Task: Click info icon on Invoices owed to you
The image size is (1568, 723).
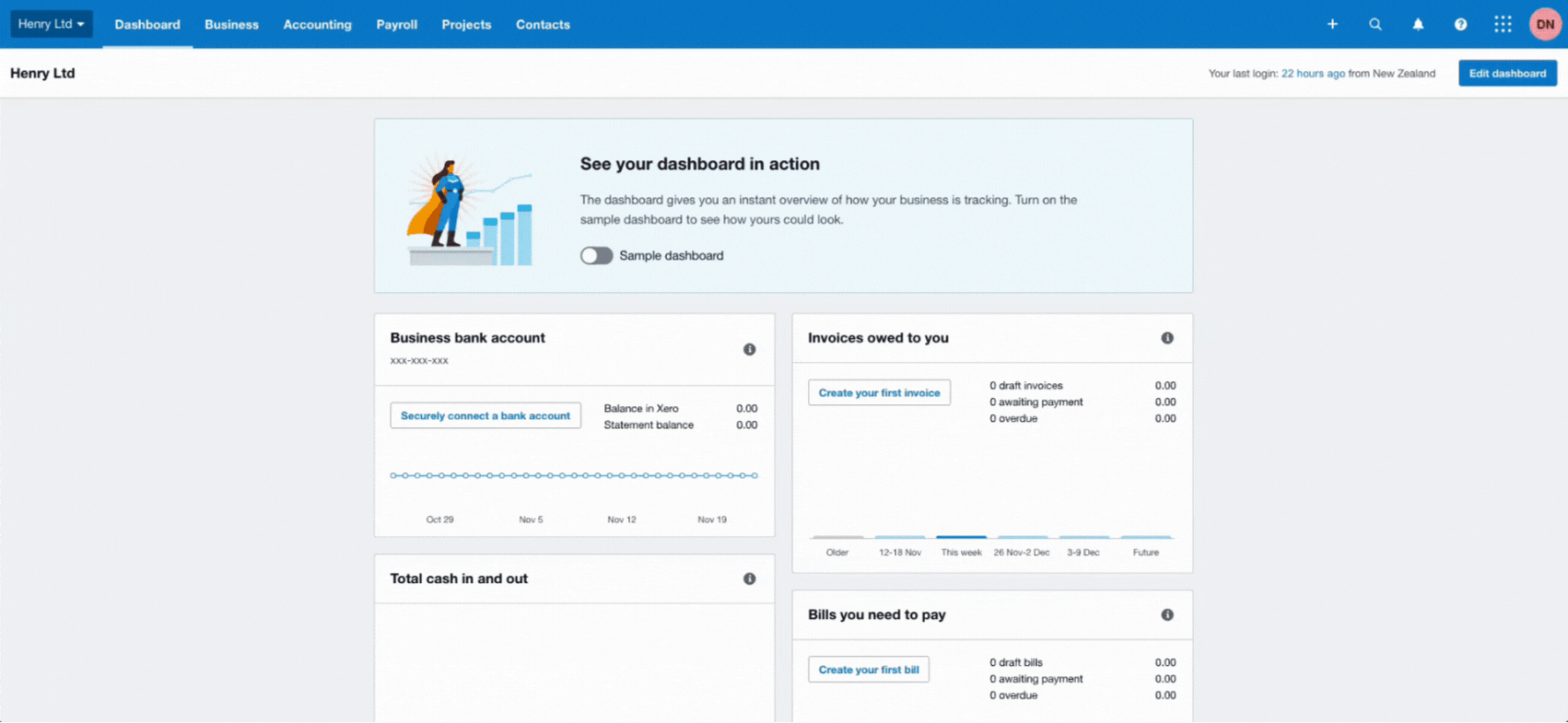Action: pyautogui.click(x=1167, y=338)
